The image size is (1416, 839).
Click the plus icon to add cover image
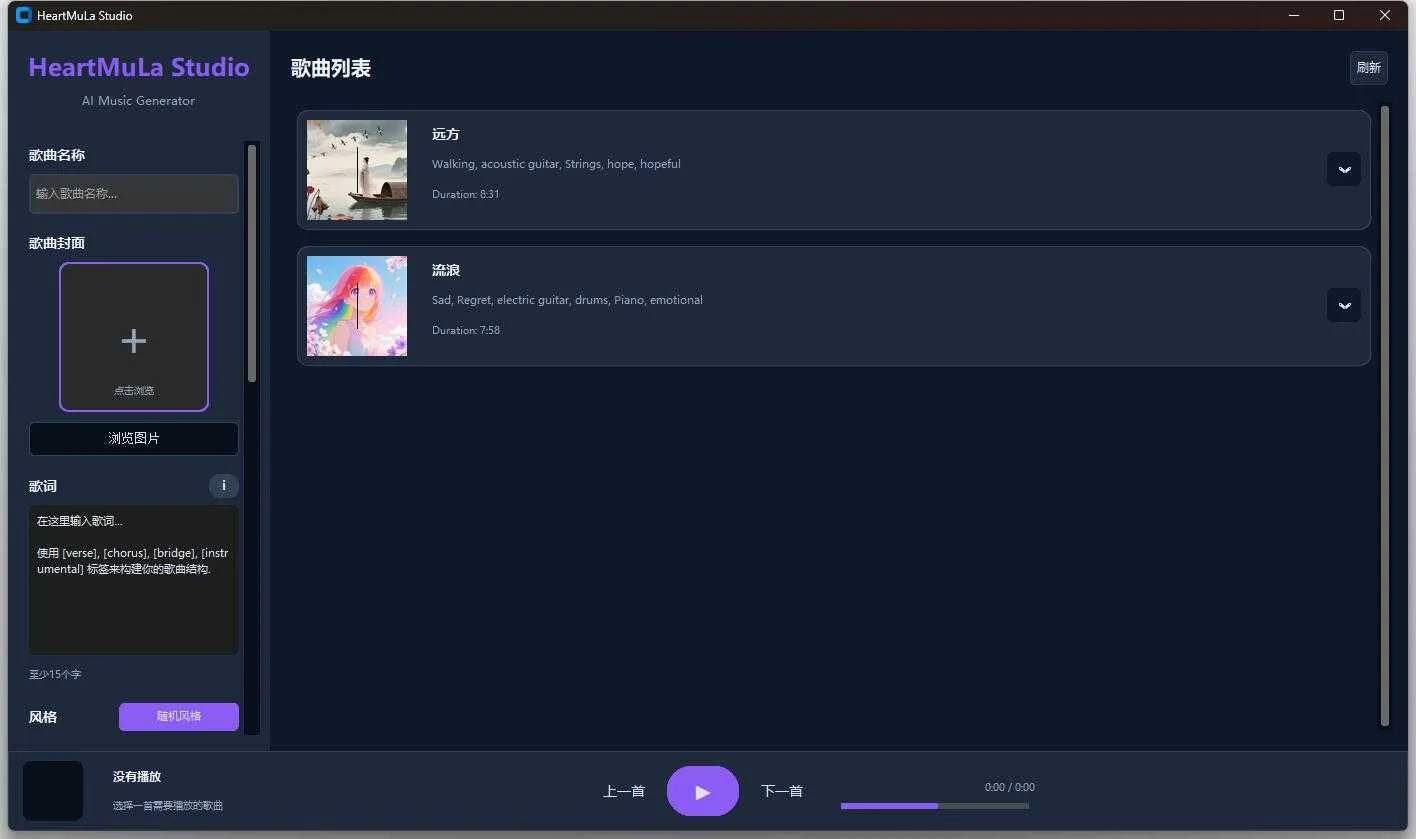(x=133, y=340)
